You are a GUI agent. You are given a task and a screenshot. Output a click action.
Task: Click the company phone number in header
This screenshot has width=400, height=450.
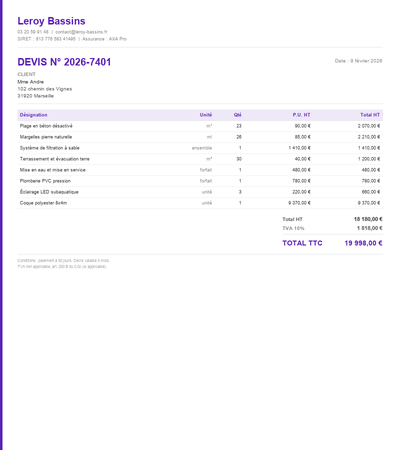(33, 32)
